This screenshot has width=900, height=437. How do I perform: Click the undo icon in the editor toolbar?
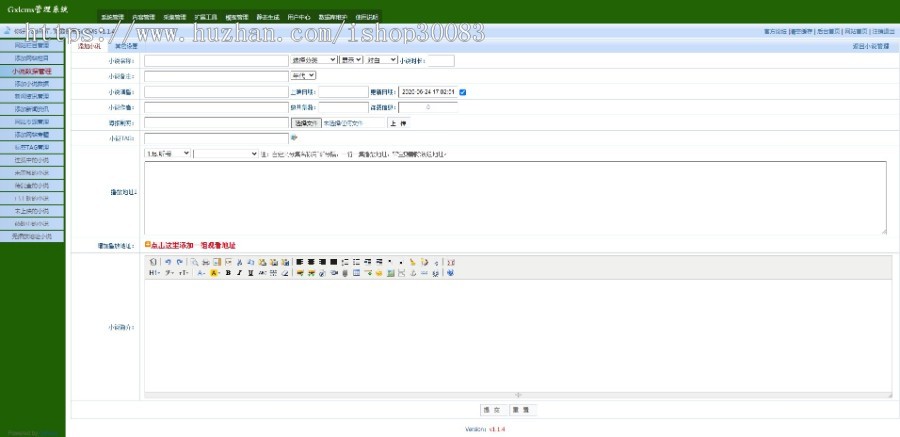168,261
